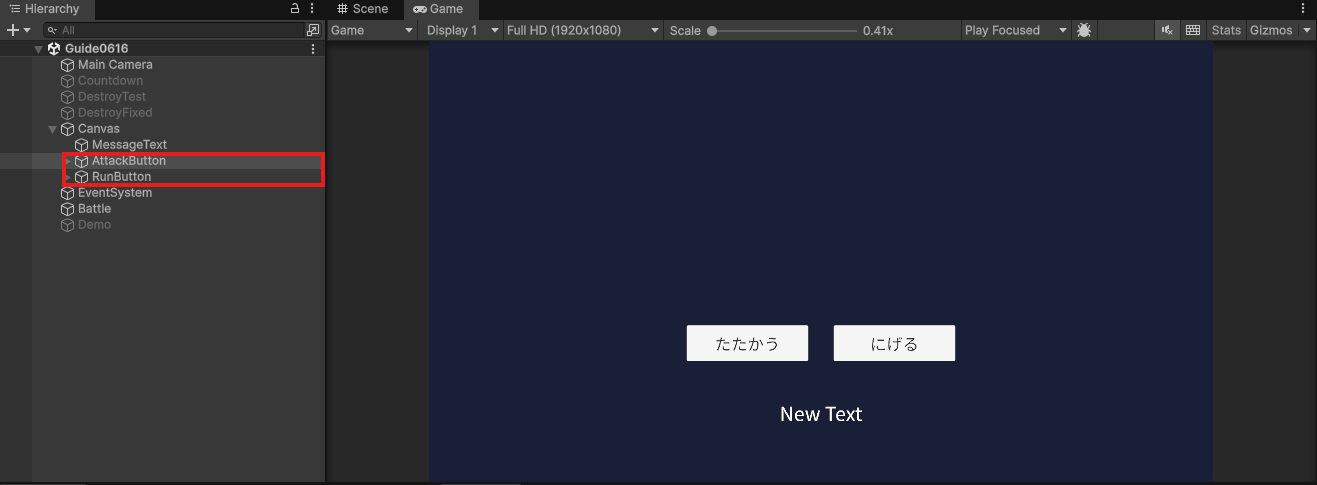Open the Play Focused dropdown

click(x=1016, y=30)
